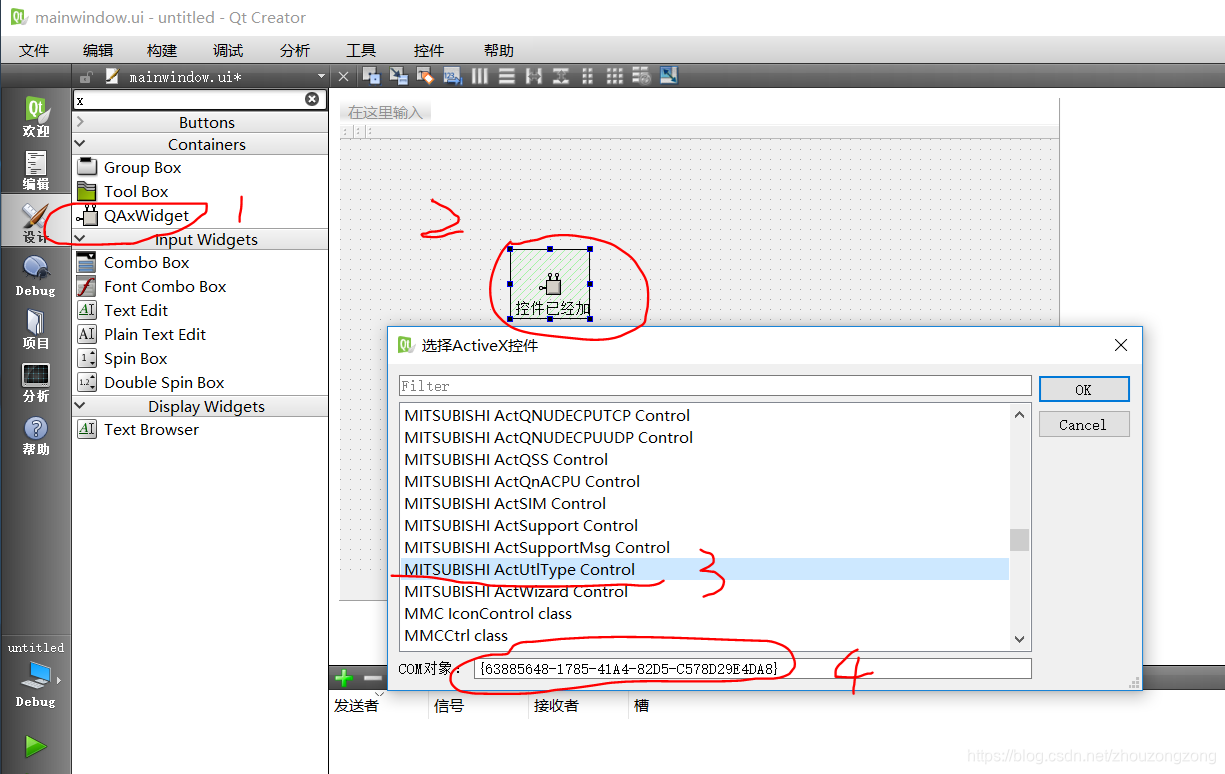Click Break Layout toolbar icon
1225x774 pixels.
(641, 76)
